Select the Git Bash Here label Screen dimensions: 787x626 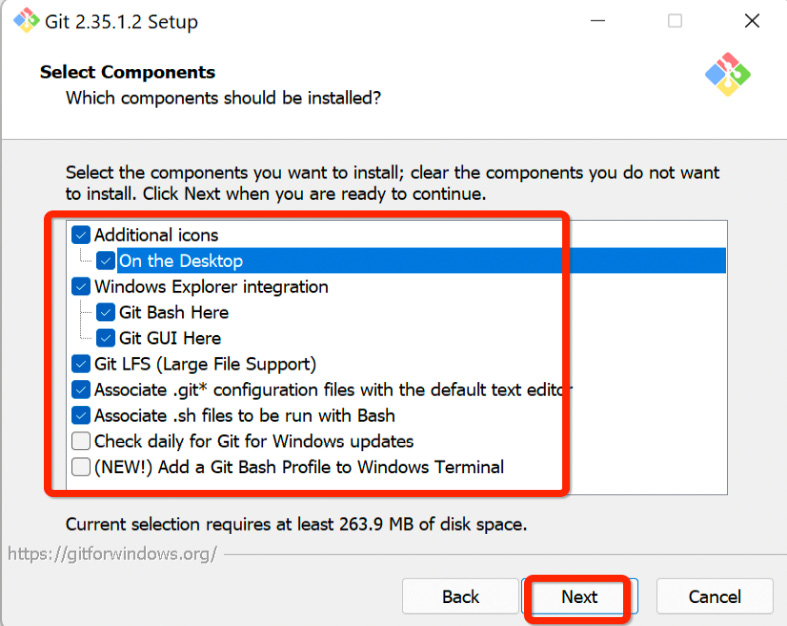pos(174,312)
